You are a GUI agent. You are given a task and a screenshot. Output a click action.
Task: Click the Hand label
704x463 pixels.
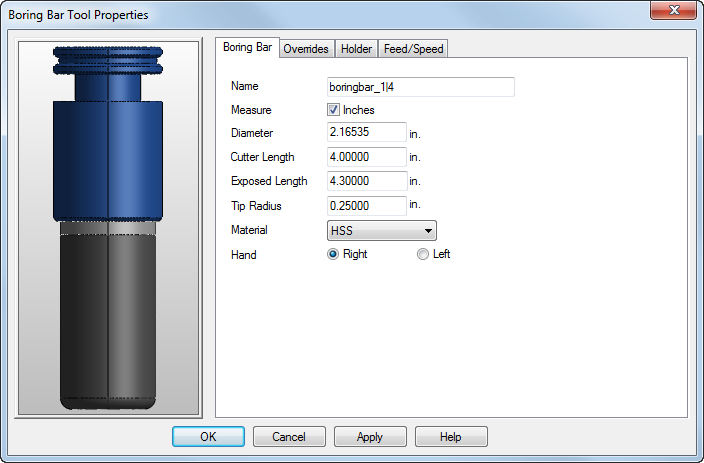pyautogui.click(x=244, y=255)
